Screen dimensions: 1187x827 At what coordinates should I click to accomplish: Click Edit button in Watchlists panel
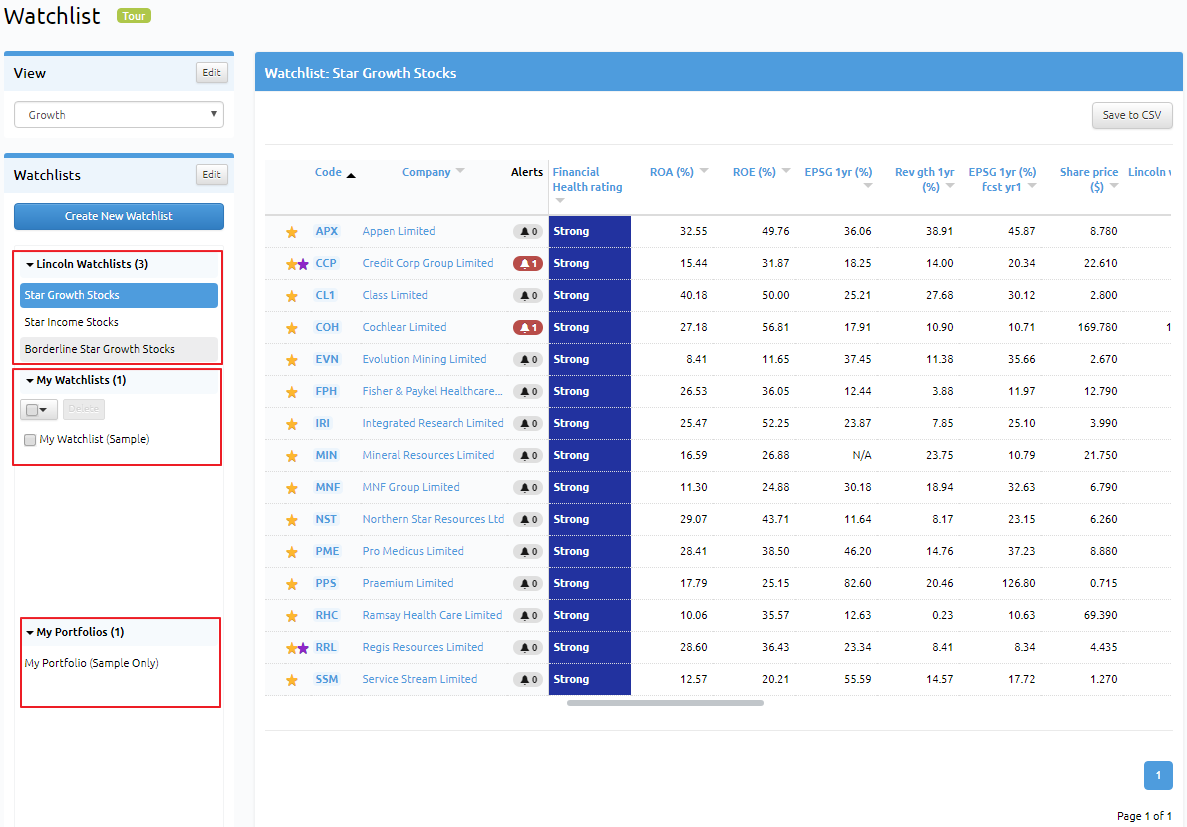[x=211, y=175]
